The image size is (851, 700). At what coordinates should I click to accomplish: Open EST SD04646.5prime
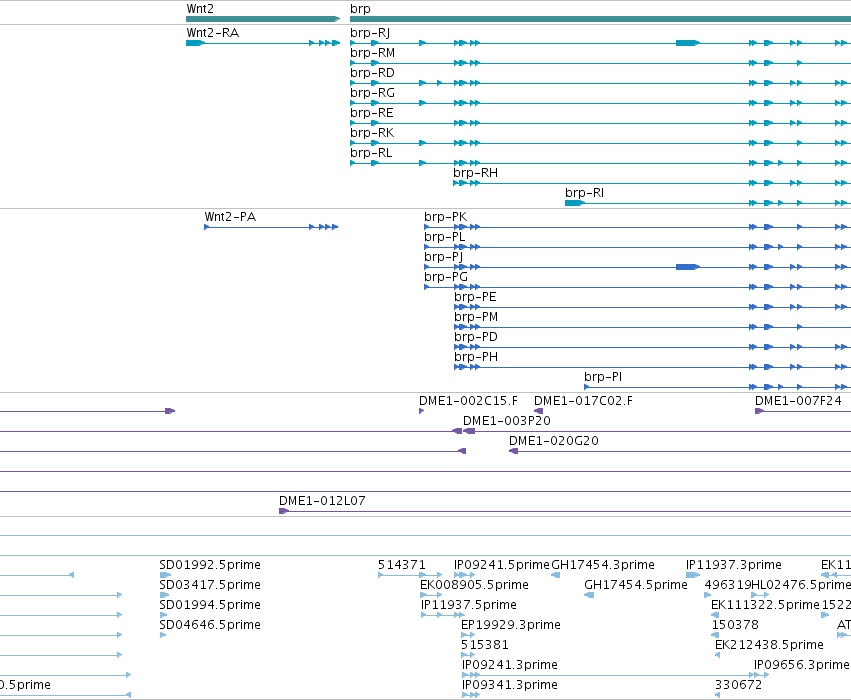point(210,625)
